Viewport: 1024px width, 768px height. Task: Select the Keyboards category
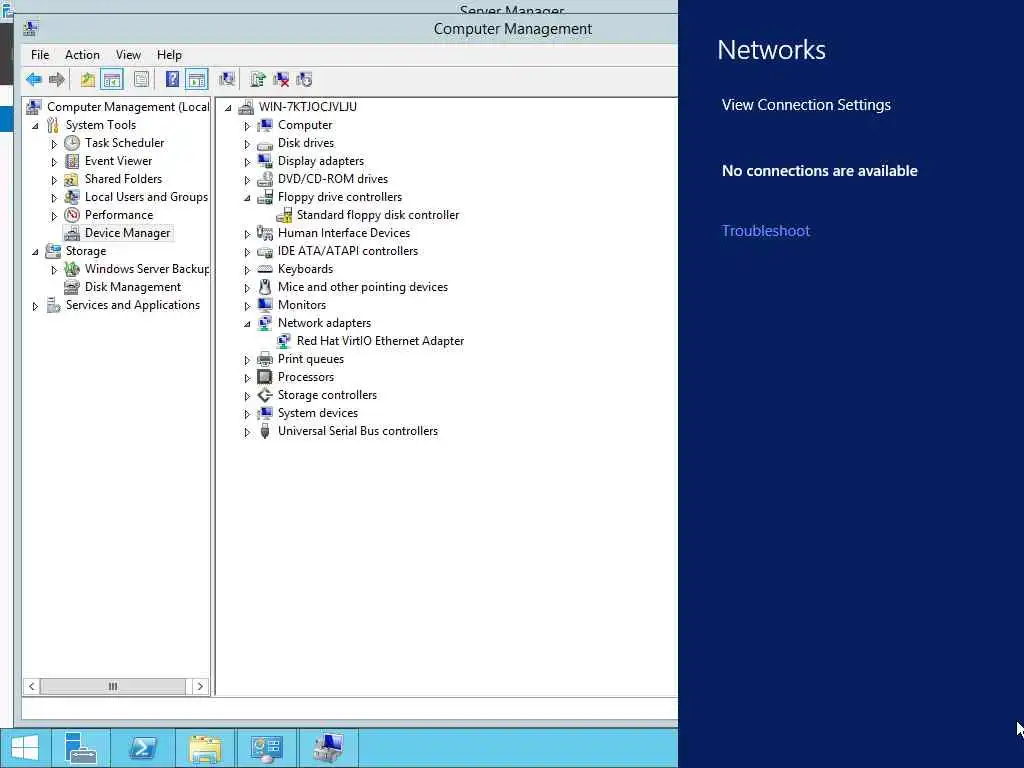[305, 269]
